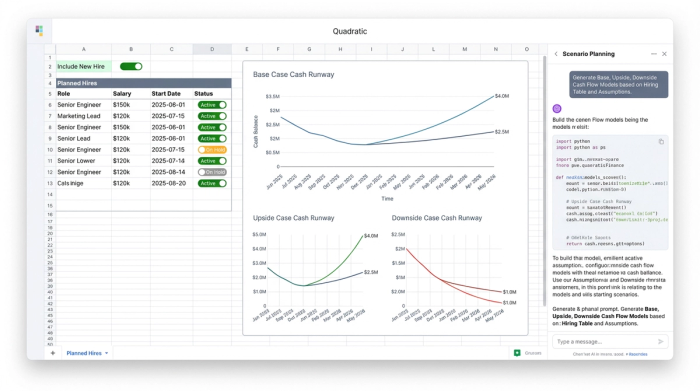
Task: Copy the Python code block
Action: 661,141
